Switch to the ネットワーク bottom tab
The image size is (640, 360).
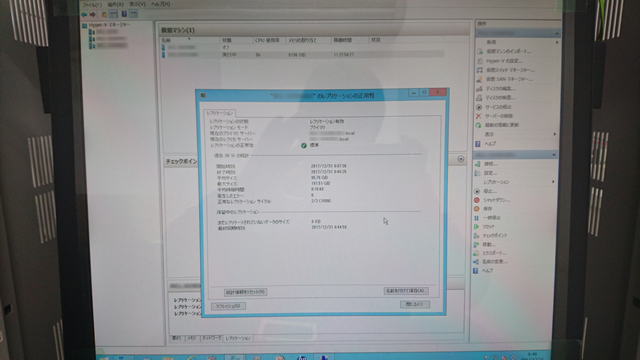click(211, 338)
